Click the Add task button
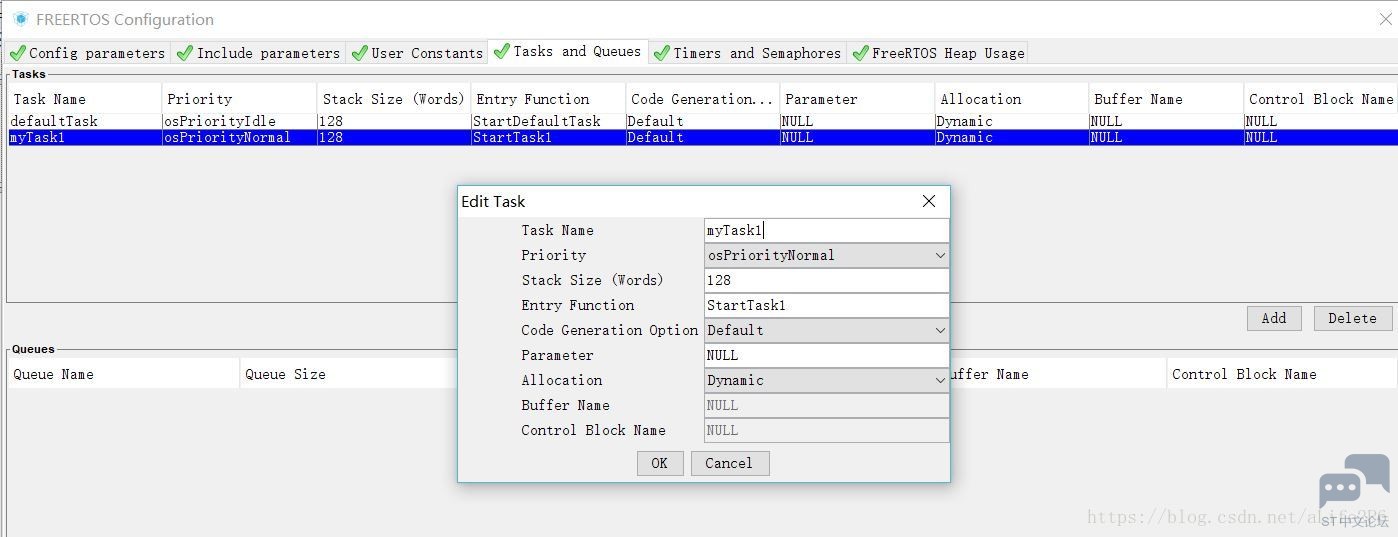The width and height of the screenshot is (1398, 537). [1274, 318]
